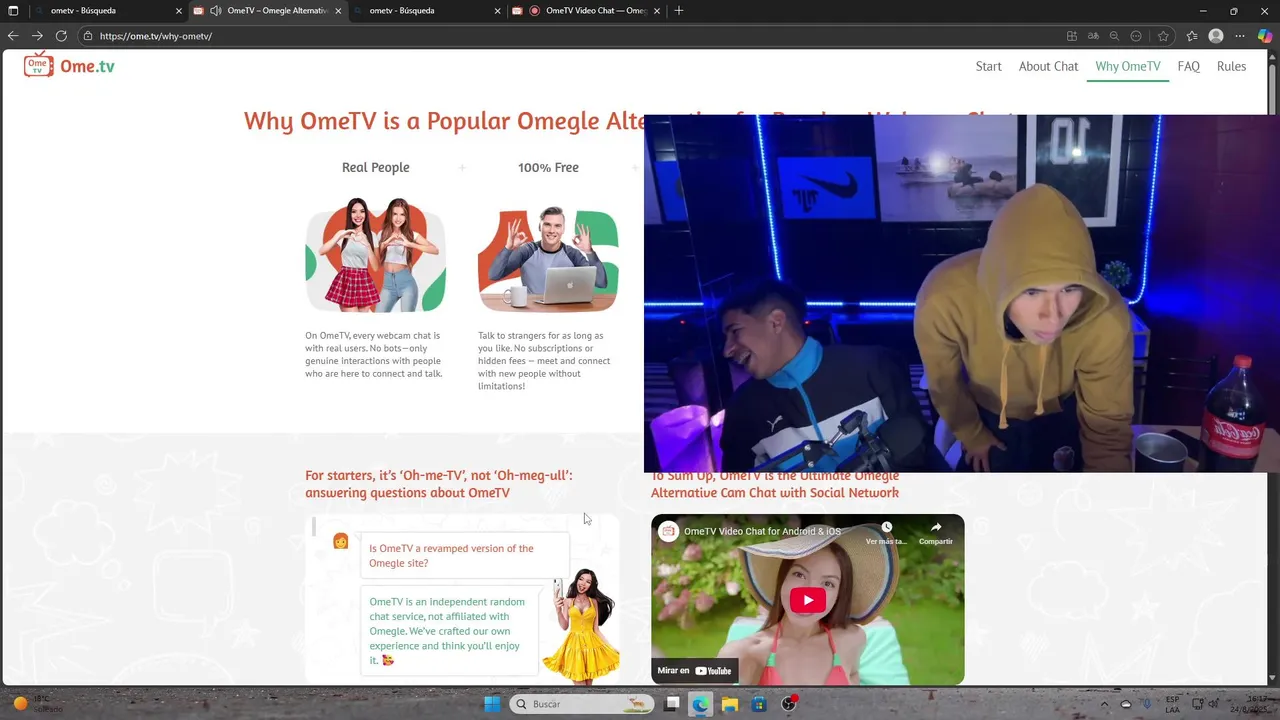Open ESP LAA input language selector
The height and width of the screenshot is (720, 1280).
click(x=1172, y=704)
